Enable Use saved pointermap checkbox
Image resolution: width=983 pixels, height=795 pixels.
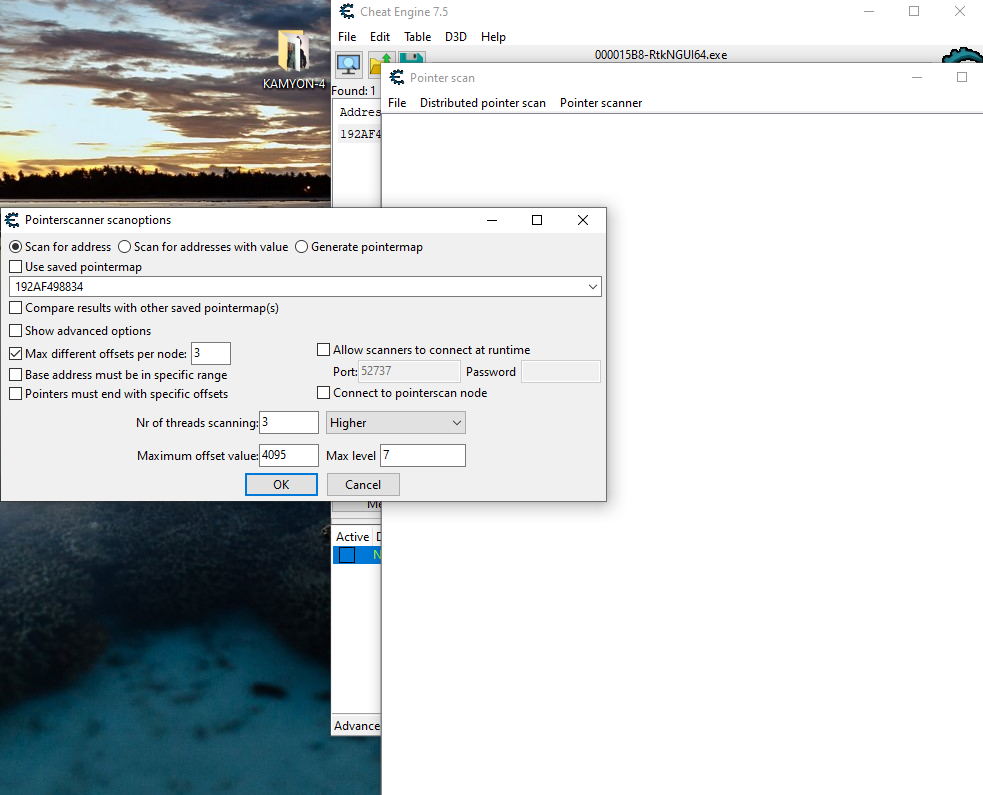click(x=16, y=266)
